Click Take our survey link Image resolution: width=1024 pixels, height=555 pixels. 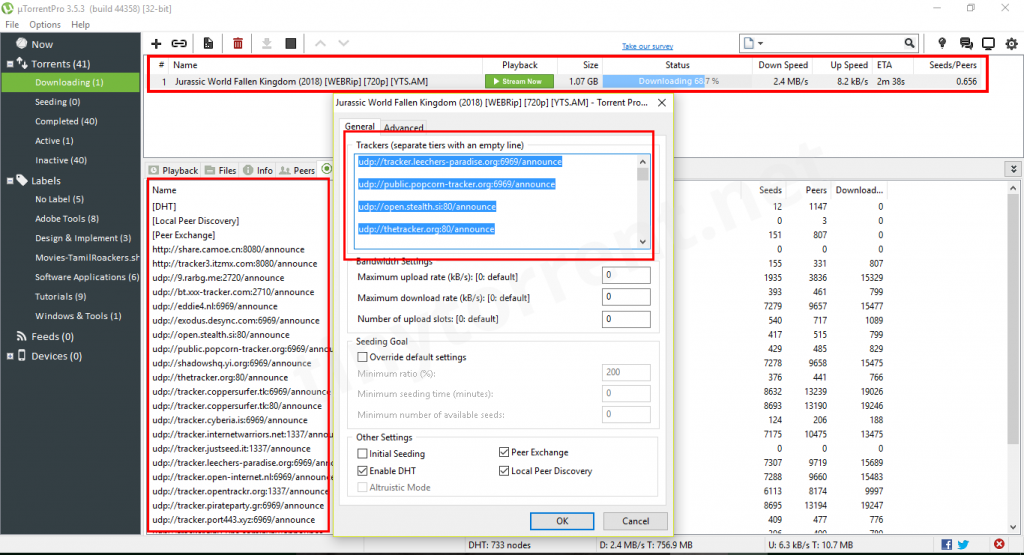coord(647,46)
